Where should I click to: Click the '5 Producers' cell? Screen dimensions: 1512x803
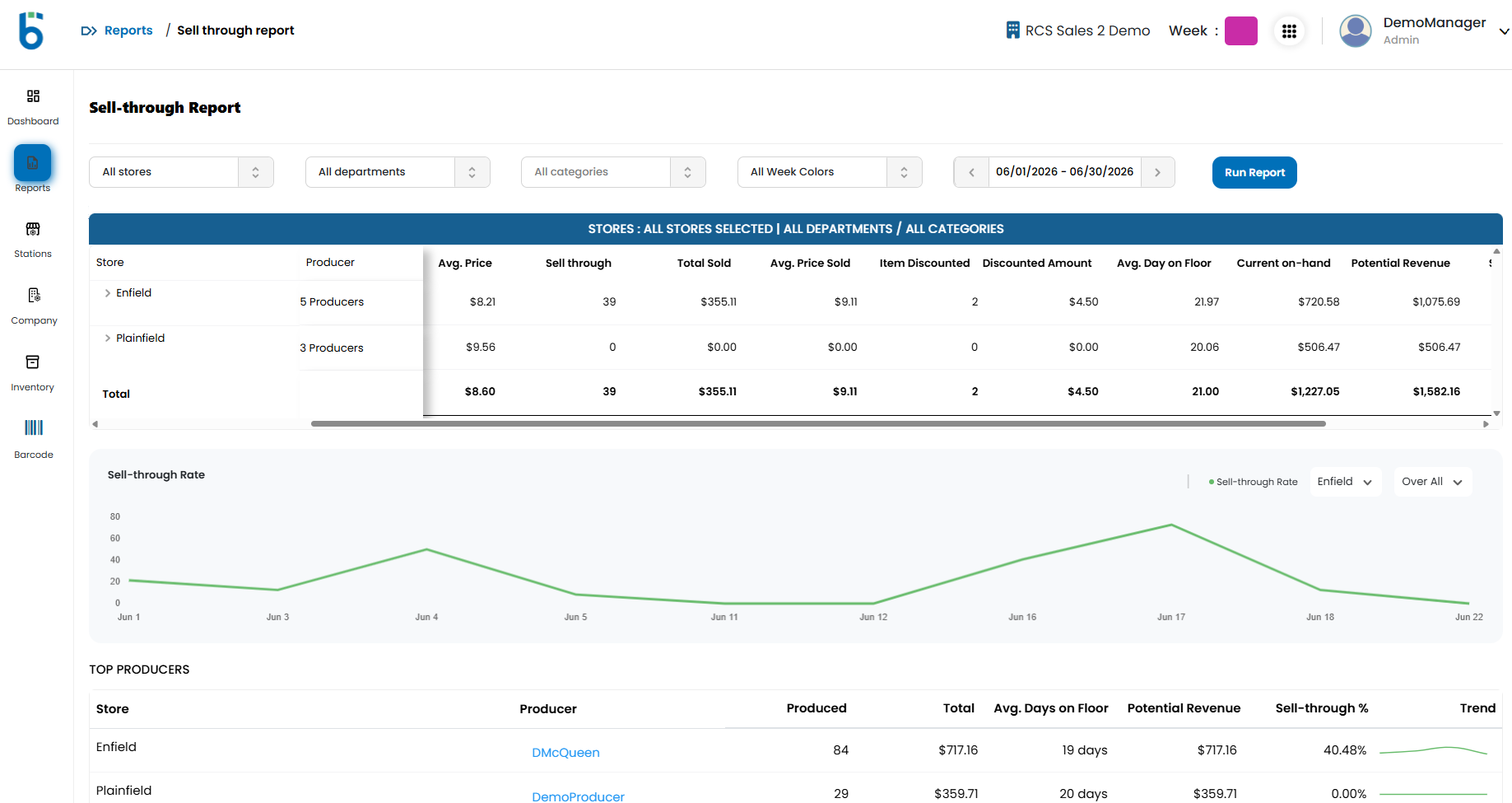tap(332, 302)
